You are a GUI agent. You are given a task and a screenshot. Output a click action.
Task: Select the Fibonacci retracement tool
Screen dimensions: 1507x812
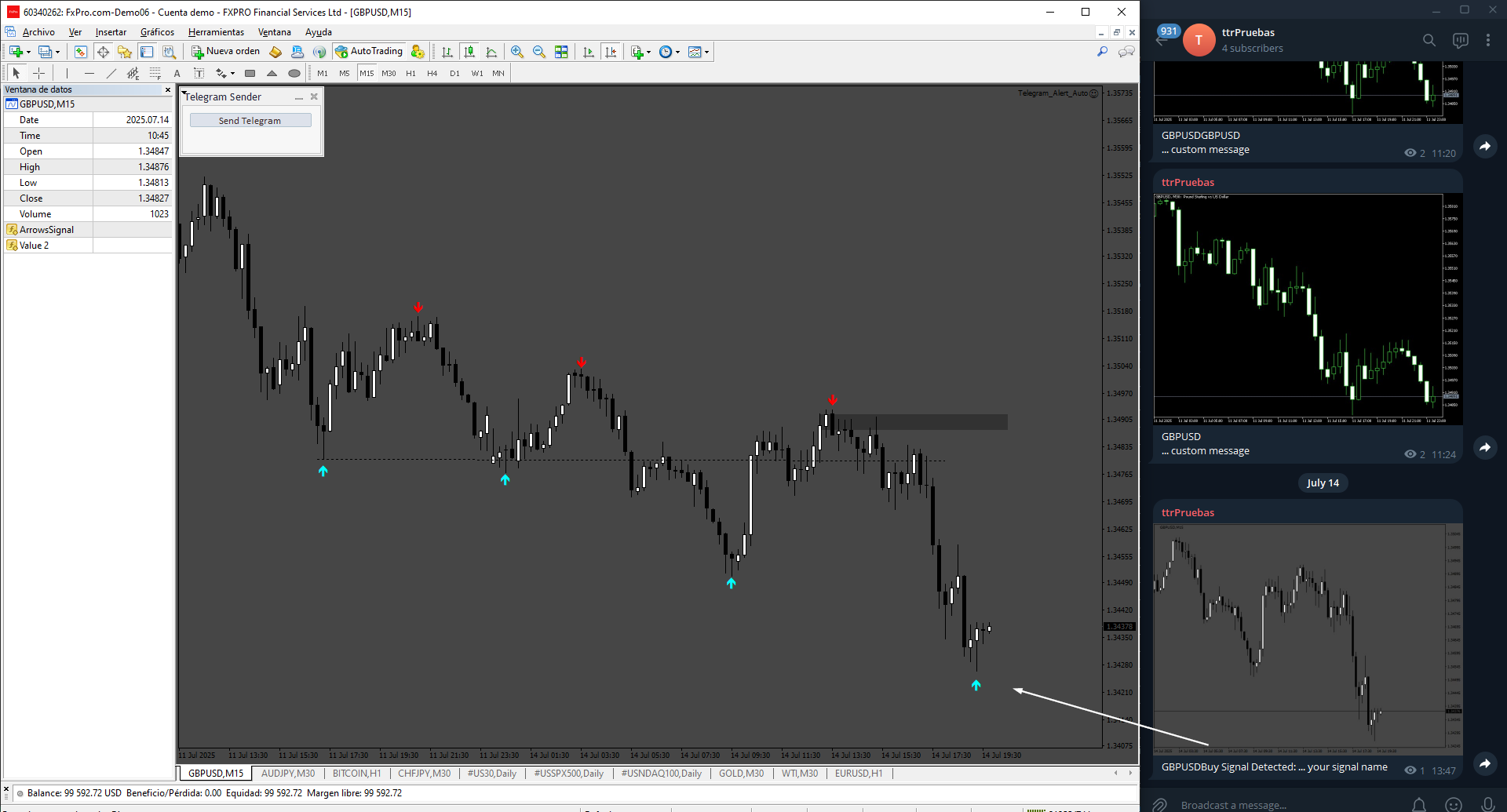tap(155, 73)
